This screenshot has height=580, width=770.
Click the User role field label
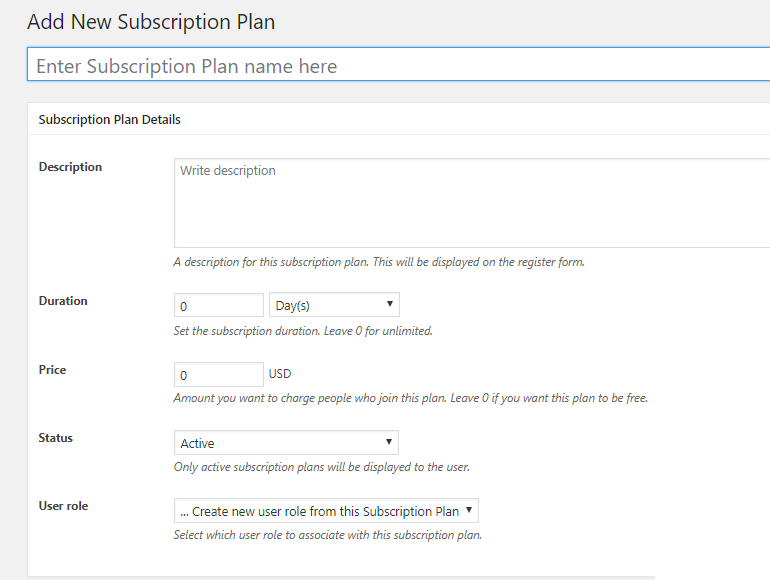(x=63, y=506)
